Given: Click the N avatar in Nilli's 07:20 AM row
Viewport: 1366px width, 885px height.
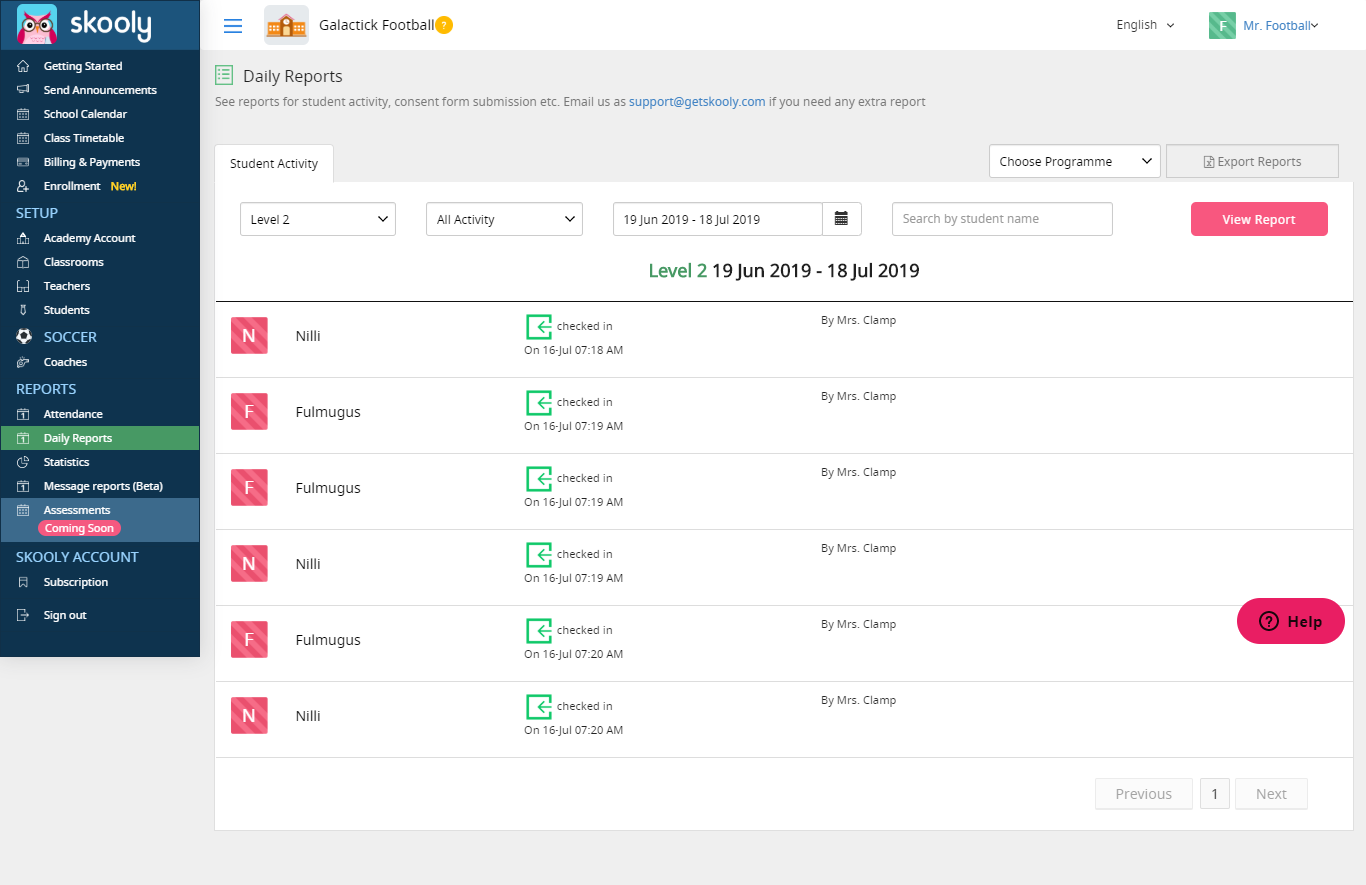Looking at the screenshot, I should [249, 716].
